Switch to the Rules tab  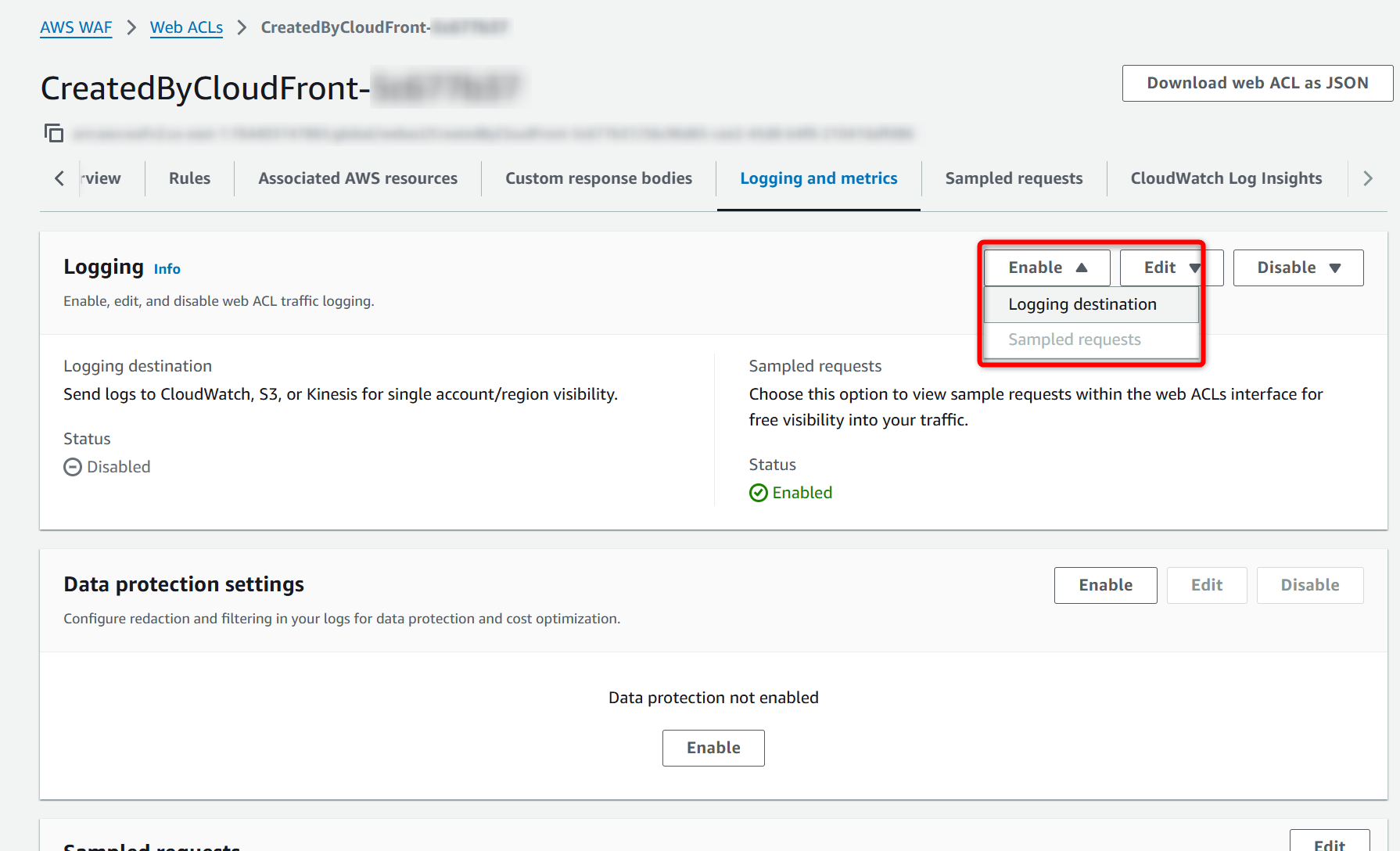pos(189,178)
